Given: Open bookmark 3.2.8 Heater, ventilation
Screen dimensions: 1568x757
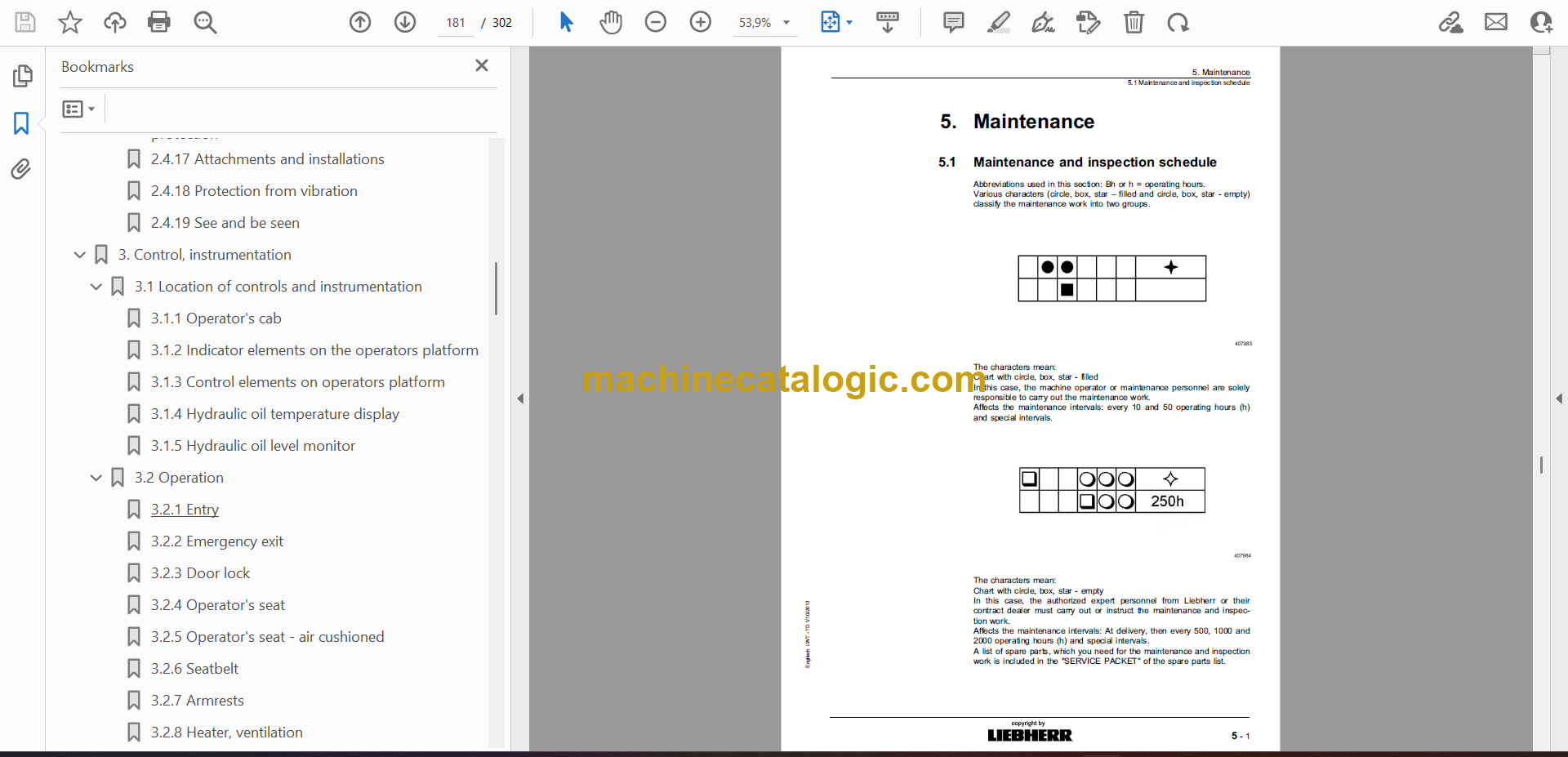Looking at the screenshot, I should click(x=226, y=733).
